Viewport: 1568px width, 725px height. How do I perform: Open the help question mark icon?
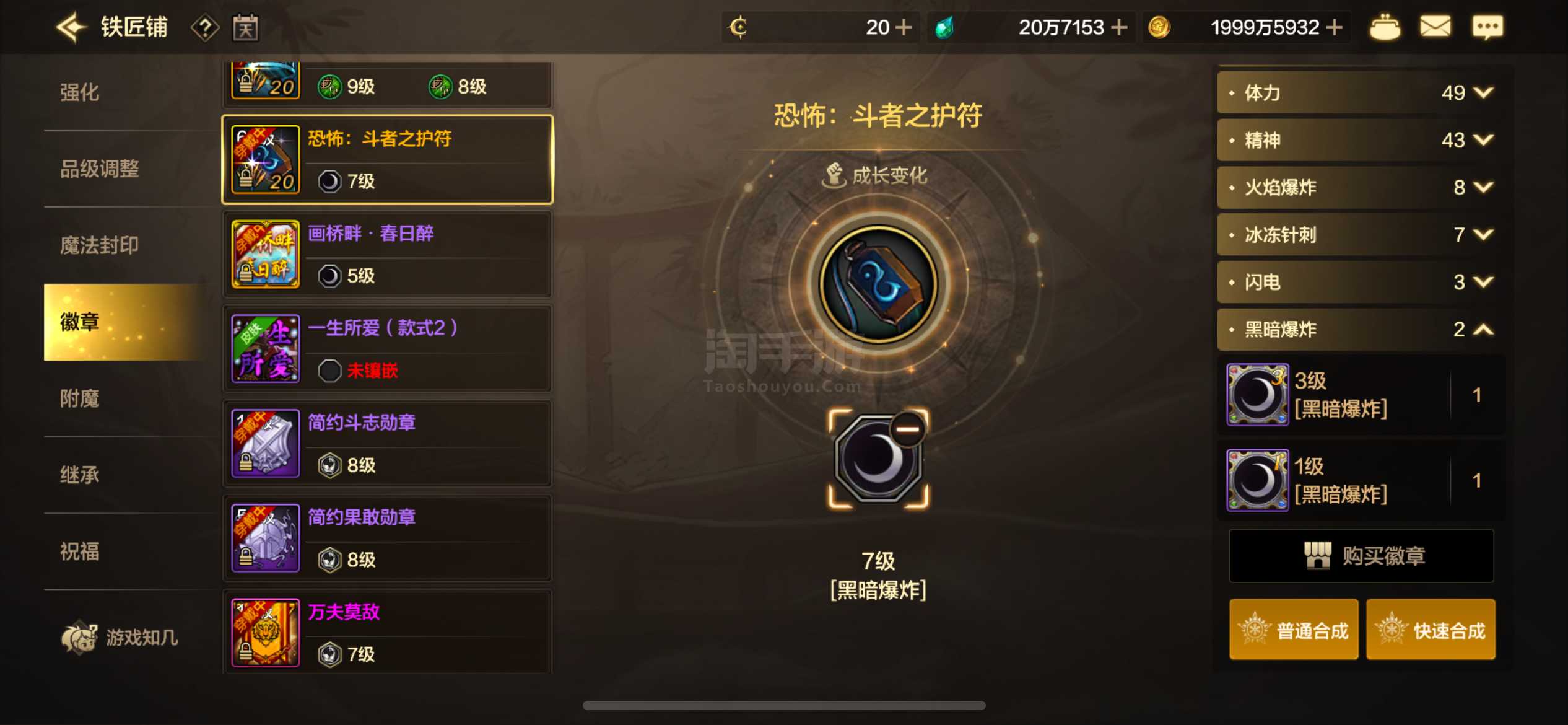tap(204, 28)
